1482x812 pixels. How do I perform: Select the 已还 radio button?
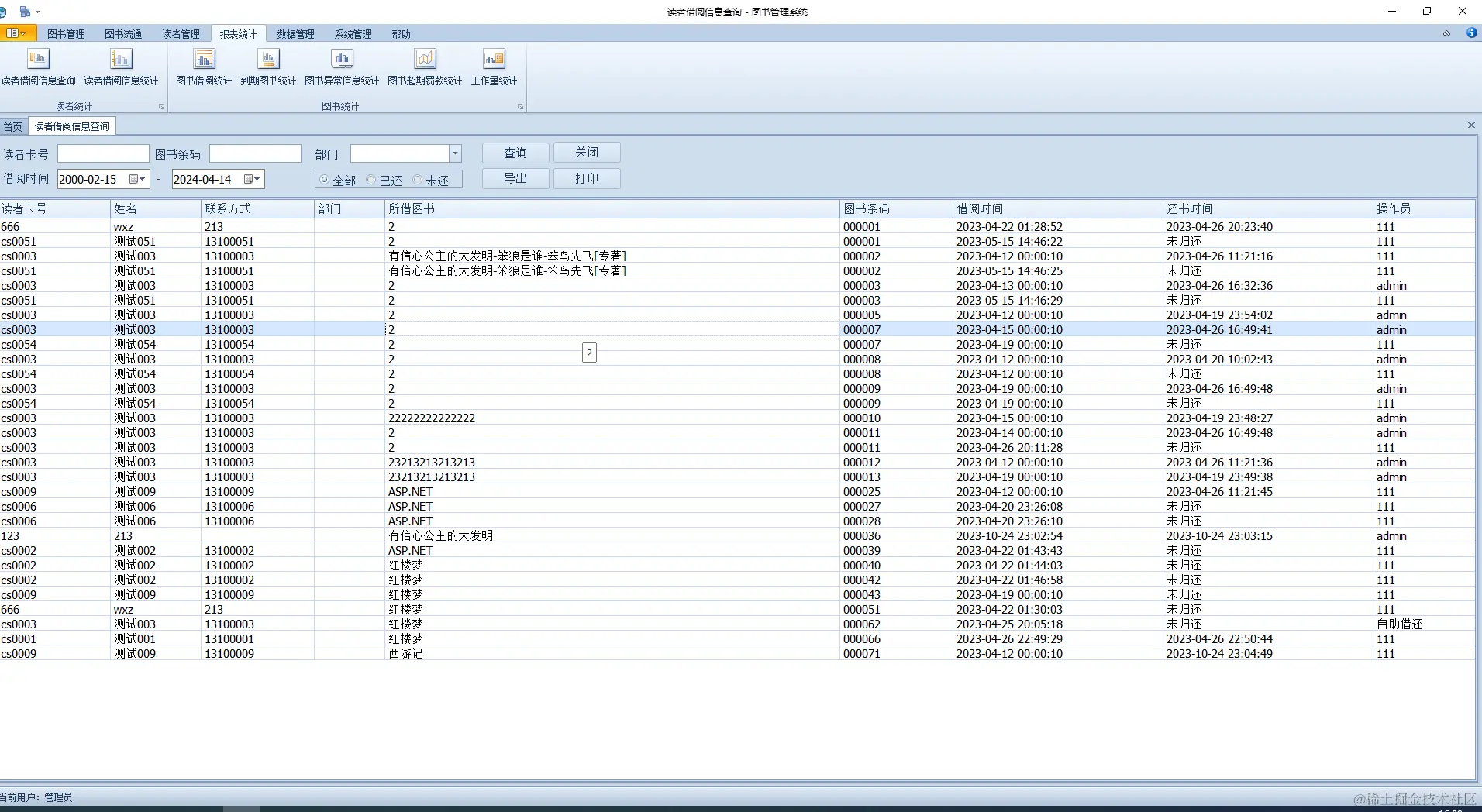[371, 180]
